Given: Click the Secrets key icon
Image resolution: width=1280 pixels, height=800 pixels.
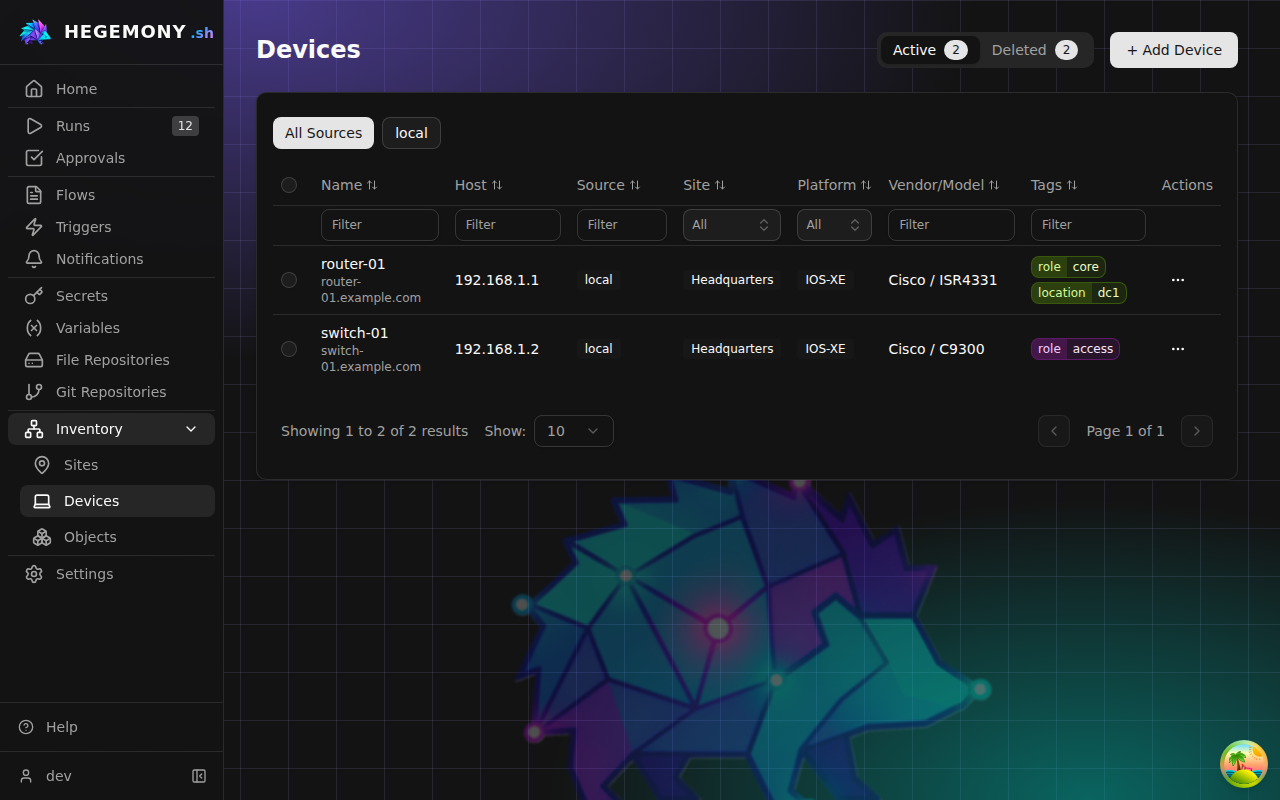Looking at the screenshot, I should coord(34,296).
